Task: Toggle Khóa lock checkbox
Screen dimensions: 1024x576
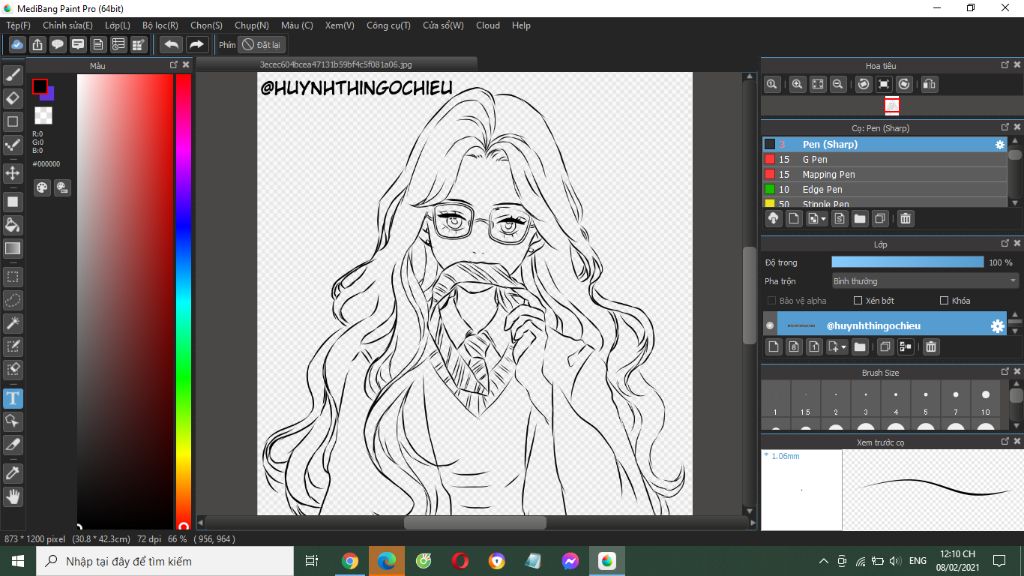Action: [x=944, y=300]
